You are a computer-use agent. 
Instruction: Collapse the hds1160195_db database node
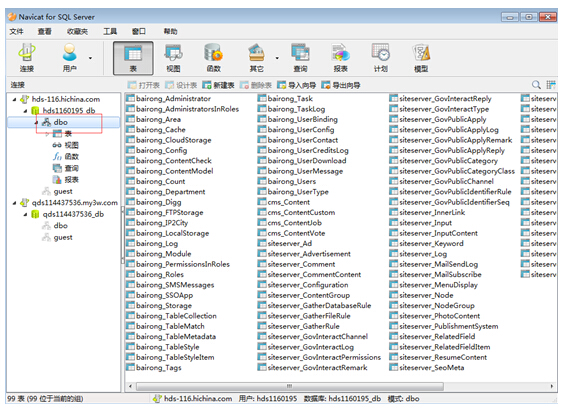(x=25, y=111)
